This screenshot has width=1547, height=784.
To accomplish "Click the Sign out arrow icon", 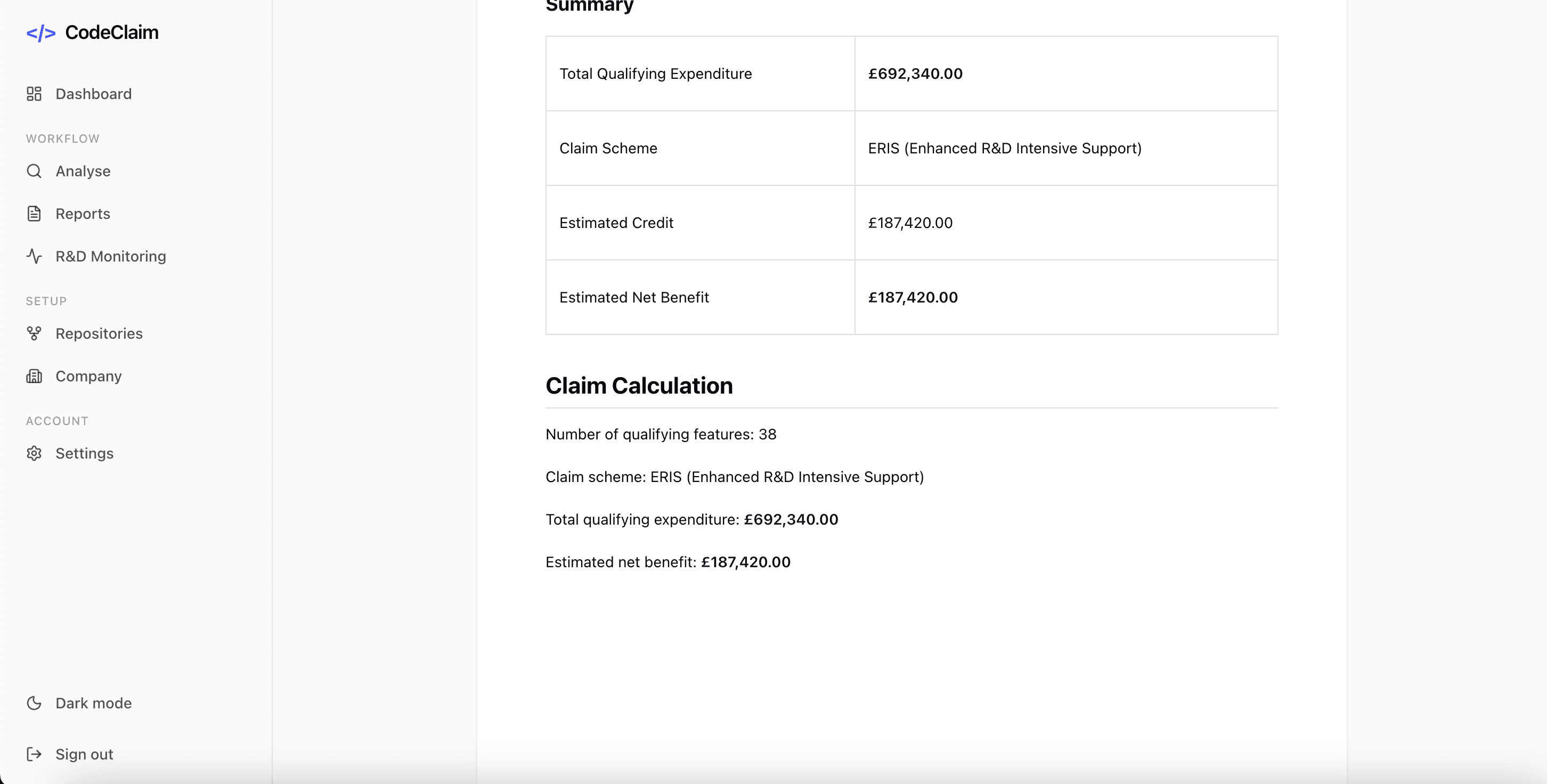I will [34, 754].
